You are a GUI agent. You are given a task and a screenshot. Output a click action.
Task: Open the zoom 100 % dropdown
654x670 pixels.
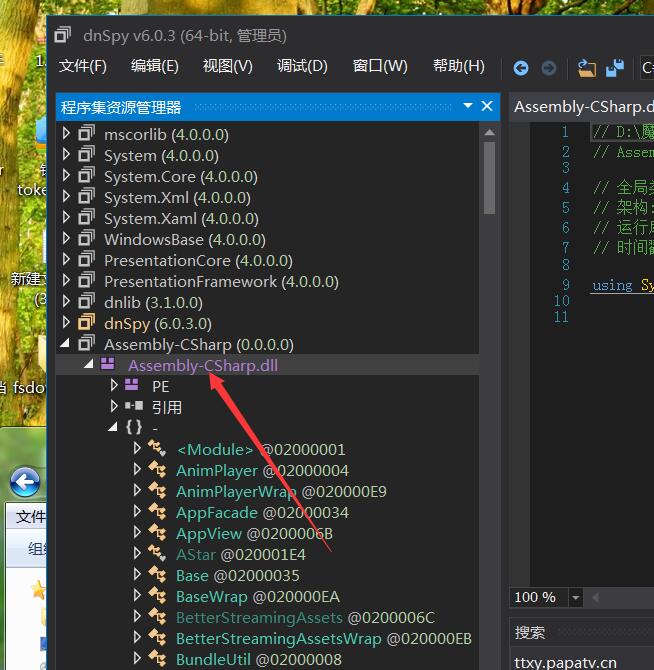click(575, 597)
